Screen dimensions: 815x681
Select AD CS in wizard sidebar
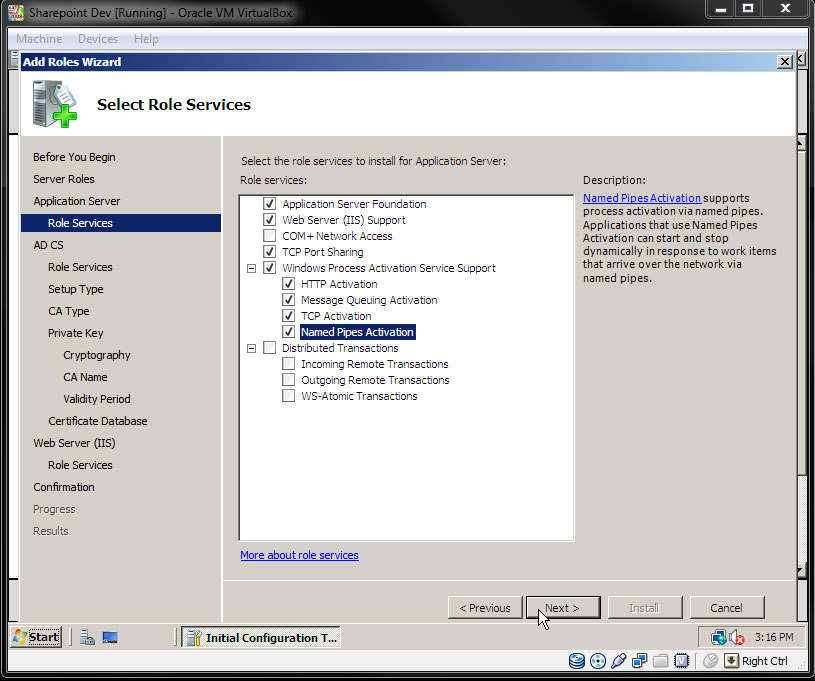48,245
